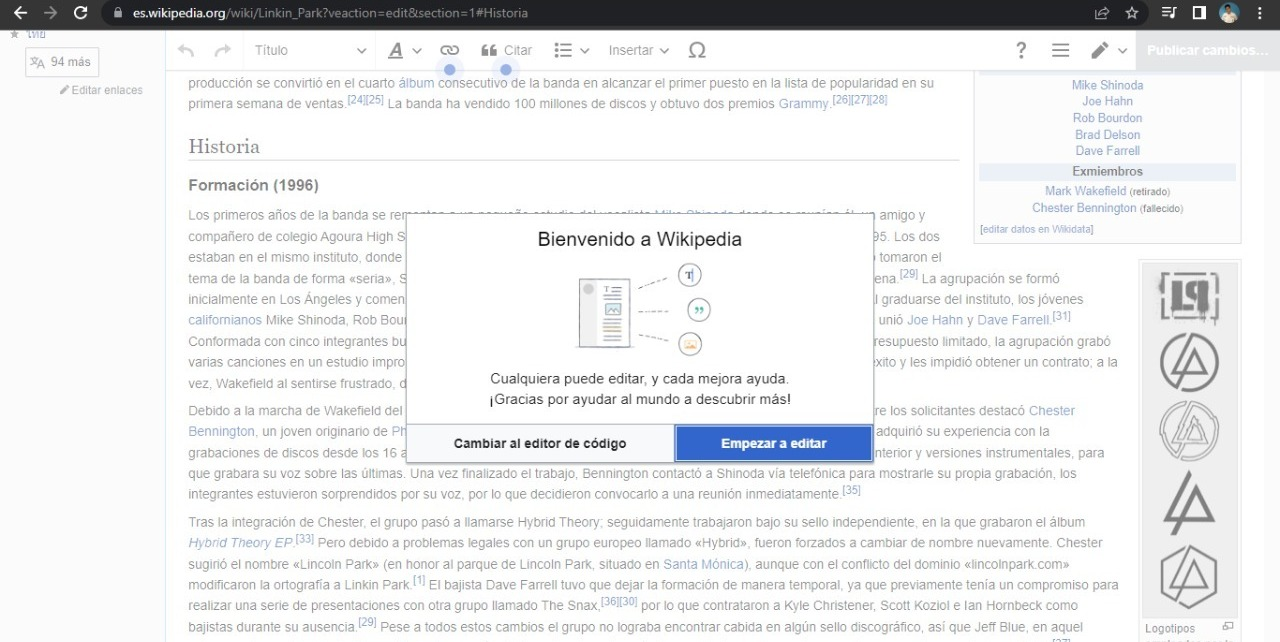Undo the last edit in the editor toolbar
Screen dimensions: 1280x642
[186, 50]
